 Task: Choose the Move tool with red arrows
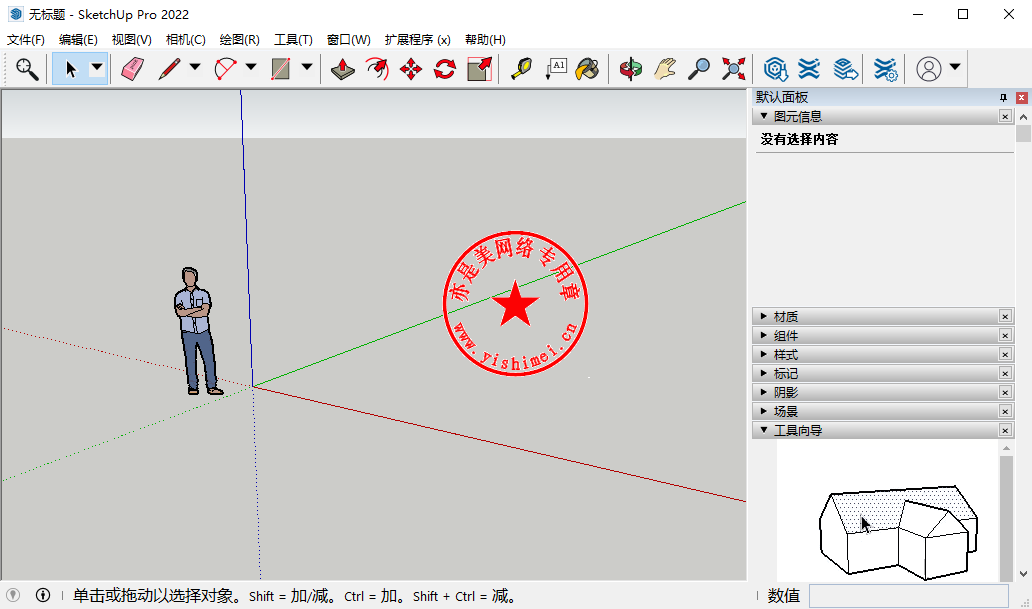click(x=411, y=68)
